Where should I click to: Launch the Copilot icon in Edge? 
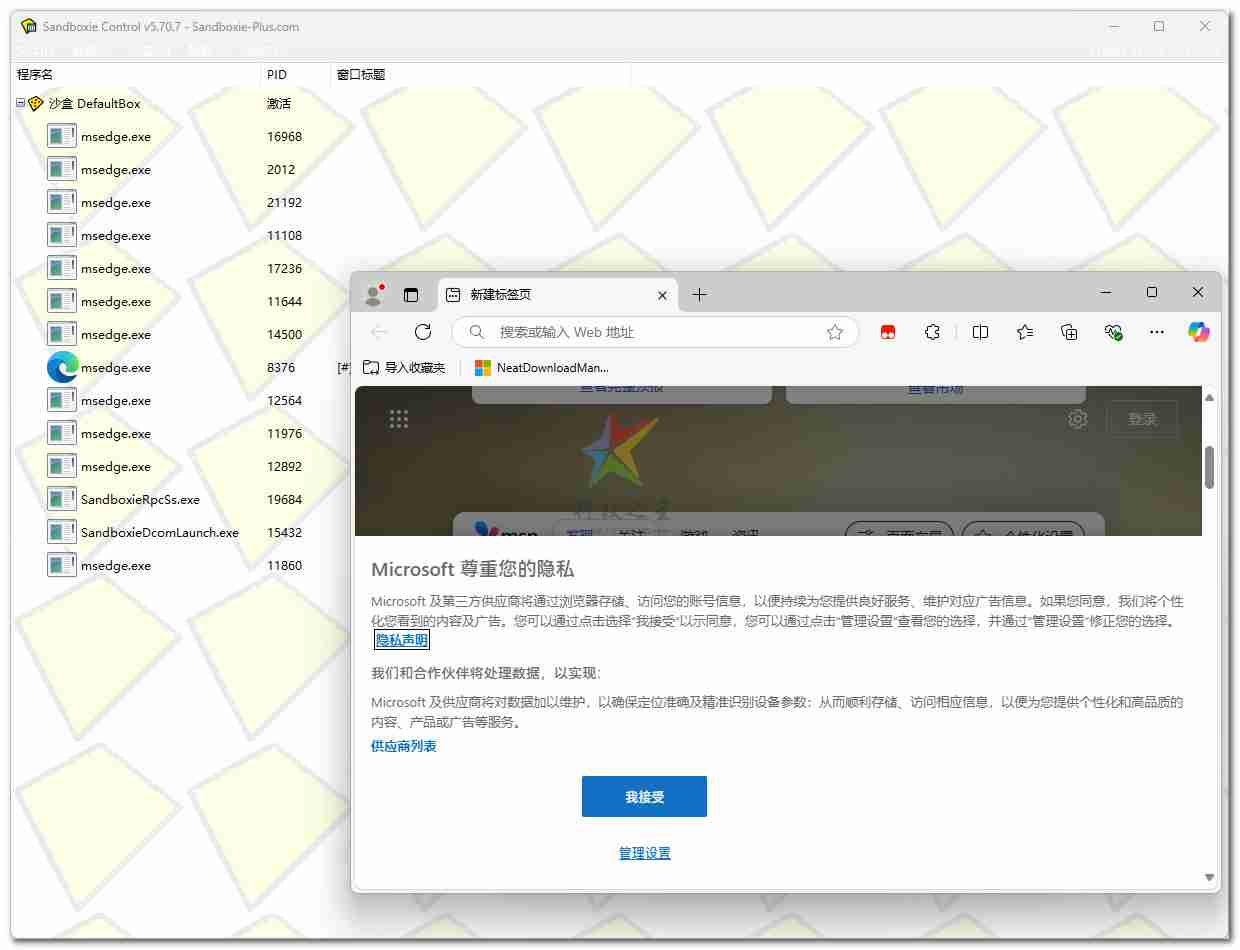click(1198, 332)
